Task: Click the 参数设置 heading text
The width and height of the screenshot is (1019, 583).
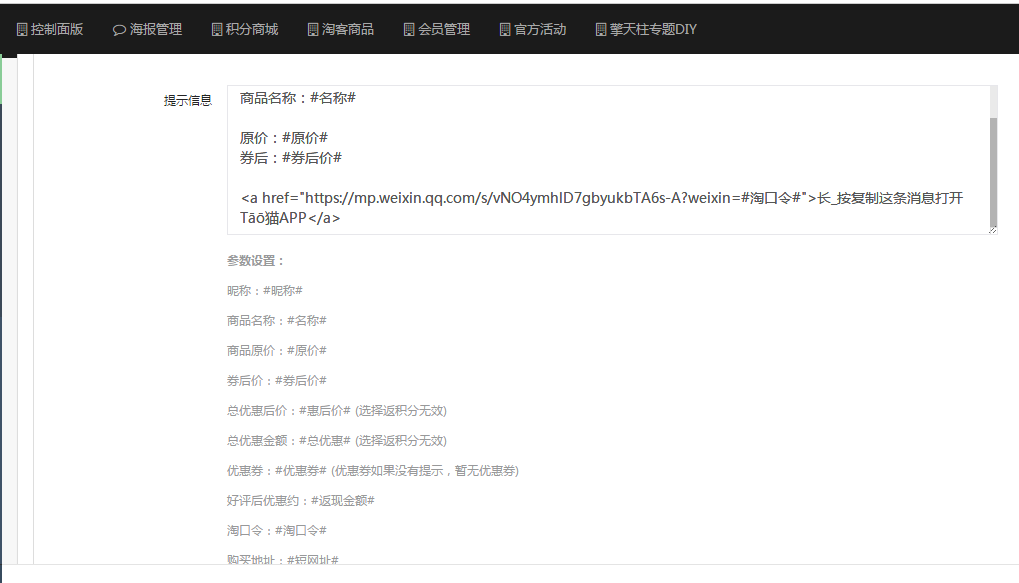Action: pos(256,261)
